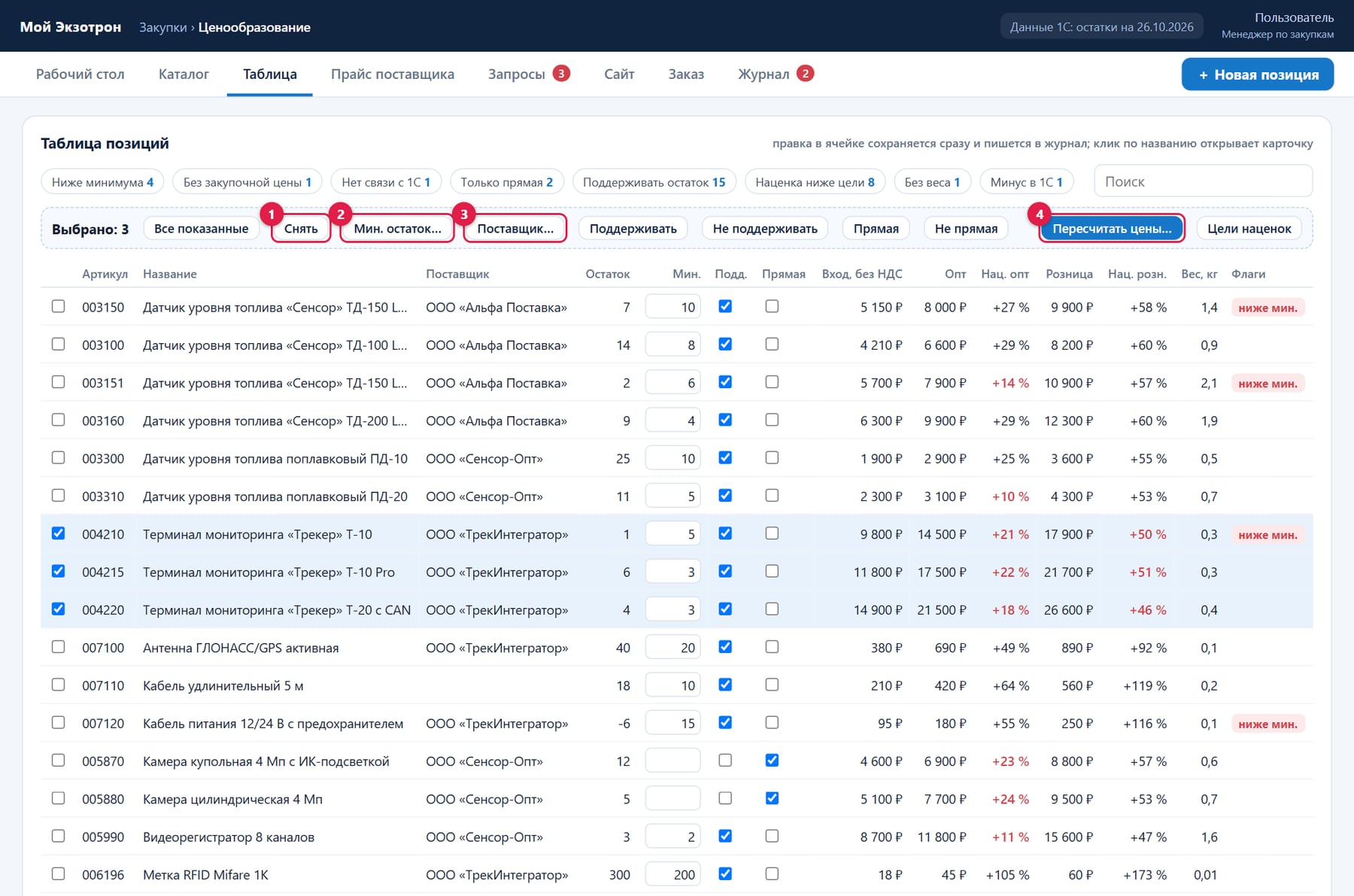Uncheck the selected row 004210
This screenshot has height=896, width=1354.
click(x=58, y=533)
